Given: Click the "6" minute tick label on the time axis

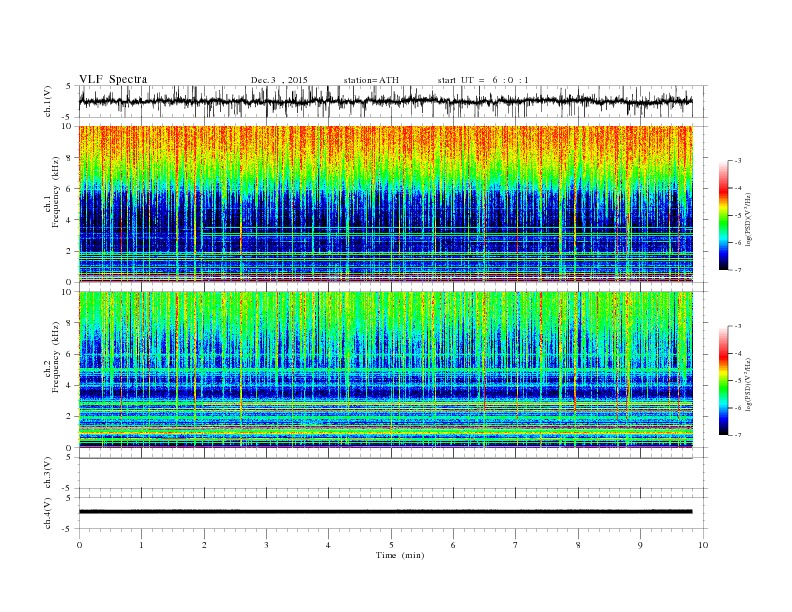Looking at the screenshot, I should [x=453, y=545].
